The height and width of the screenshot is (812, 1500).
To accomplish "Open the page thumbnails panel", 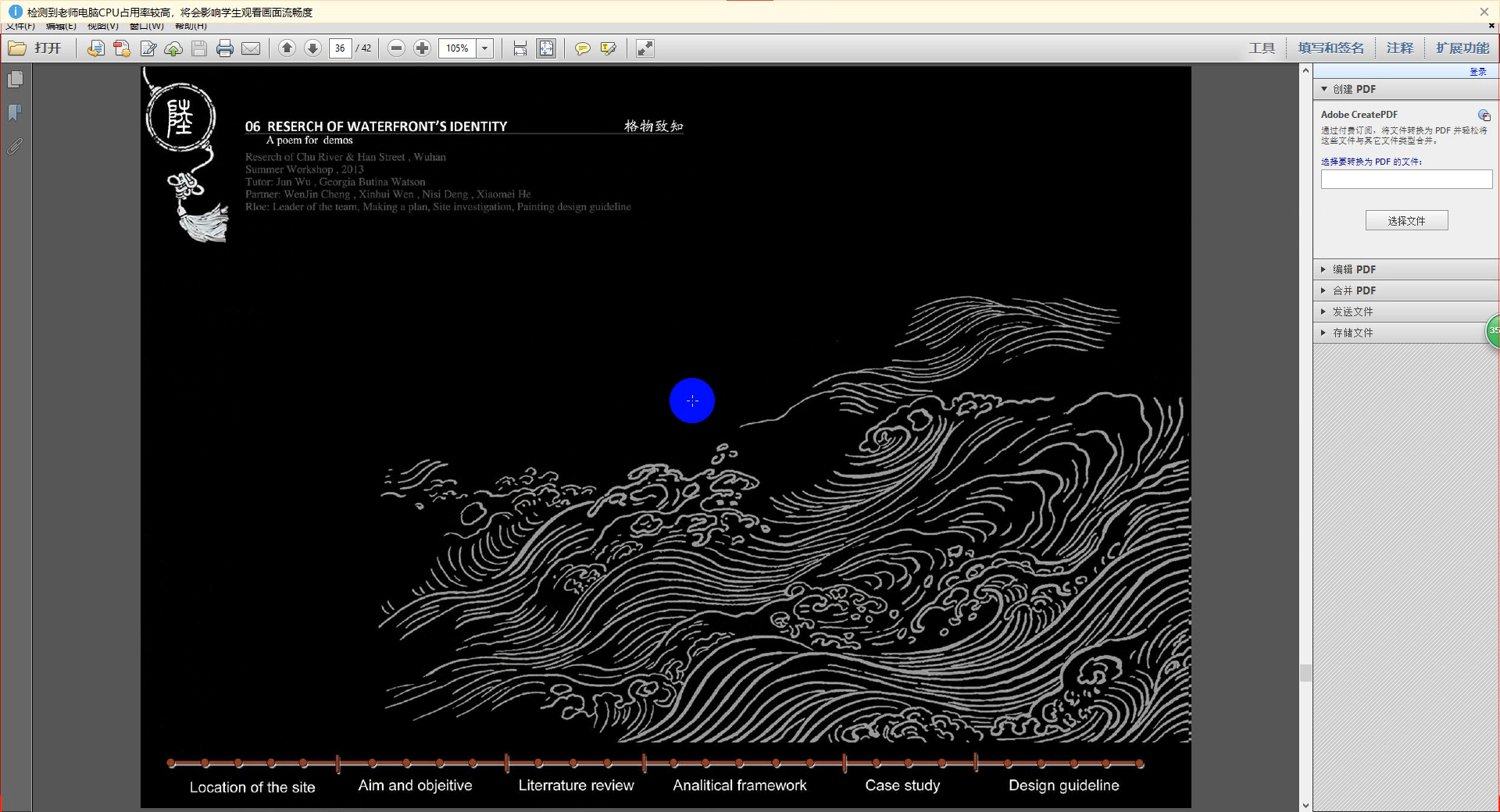I will [15, 80].
